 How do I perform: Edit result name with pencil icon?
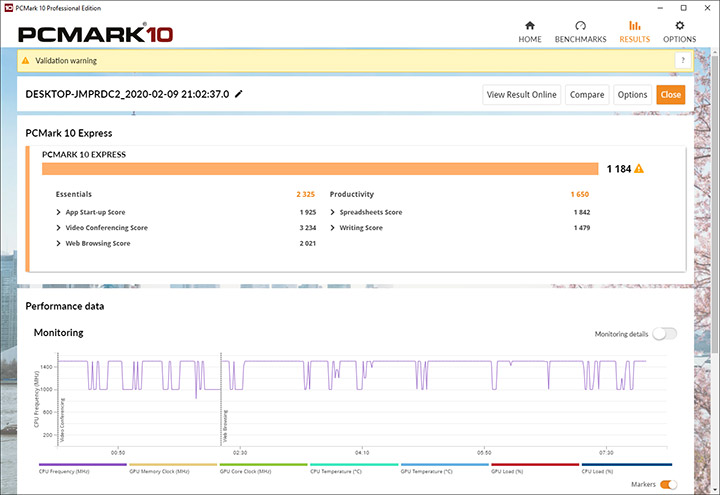pyautogui.click(x=239, y=94)
